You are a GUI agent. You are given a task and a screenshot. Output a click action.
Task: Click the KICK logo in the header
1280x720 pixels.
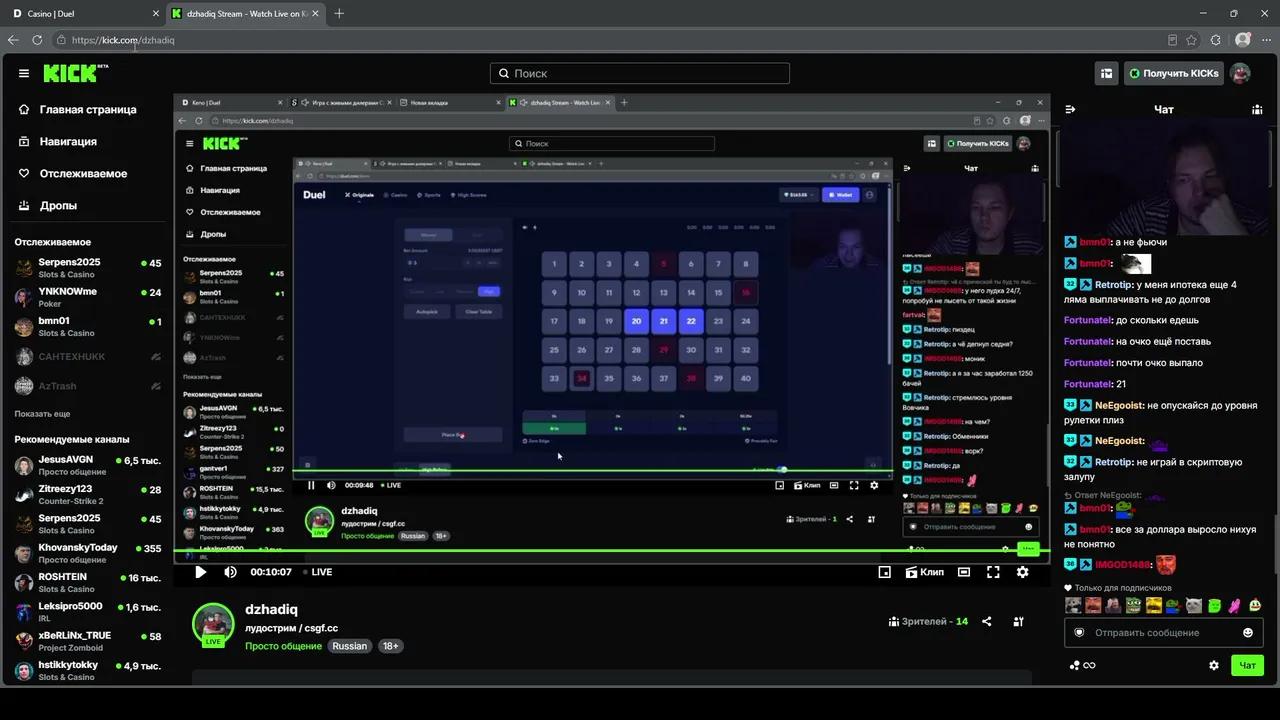click(75, 73)
